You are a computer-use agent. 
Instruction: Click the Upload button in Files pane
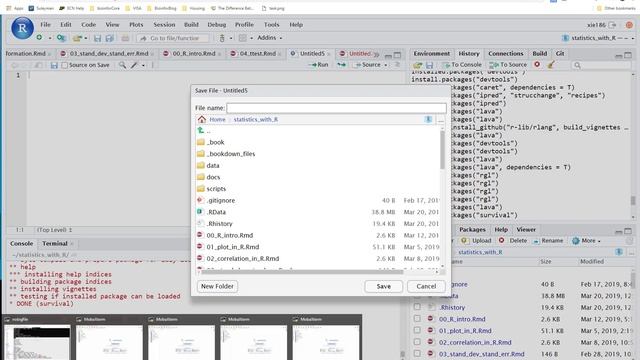(476, 240)
